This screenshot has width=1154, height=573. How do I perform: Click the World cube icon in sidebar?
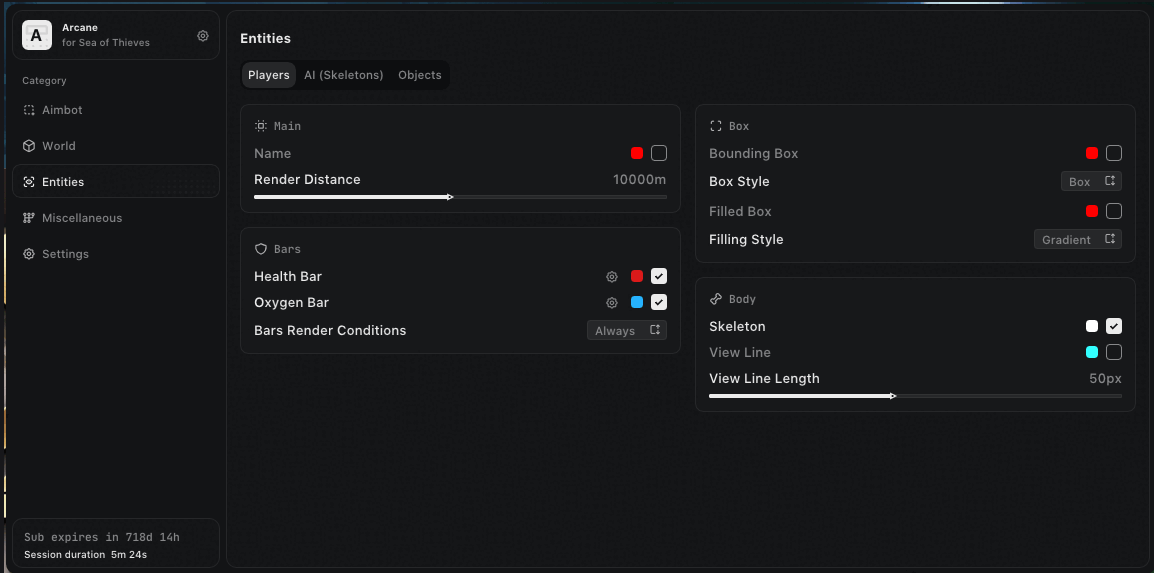point(29,146)
